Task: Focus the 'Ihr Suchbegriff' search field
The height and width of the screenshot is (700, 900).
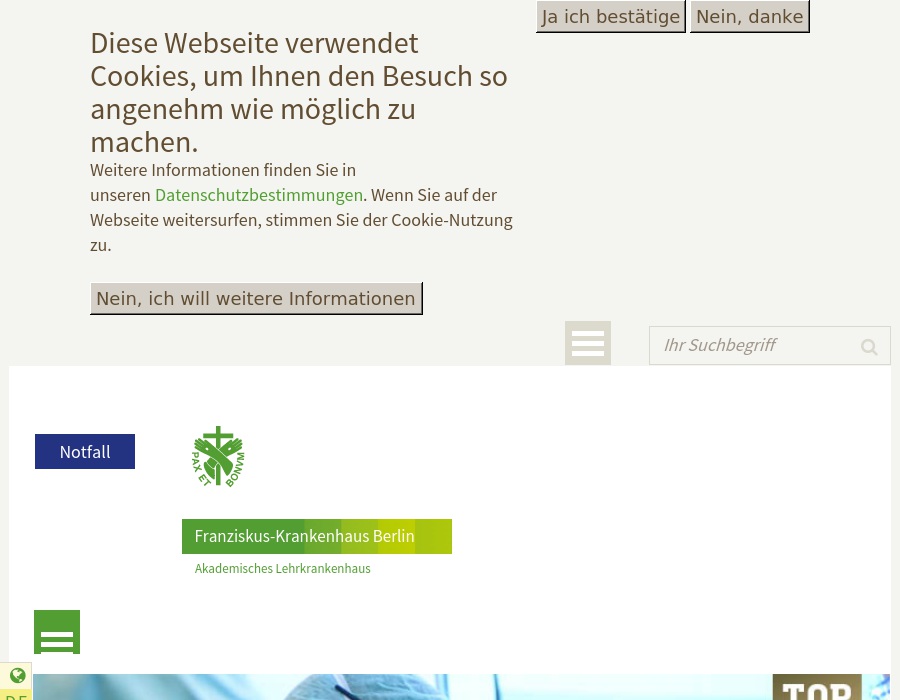Action: click(752, 345)
